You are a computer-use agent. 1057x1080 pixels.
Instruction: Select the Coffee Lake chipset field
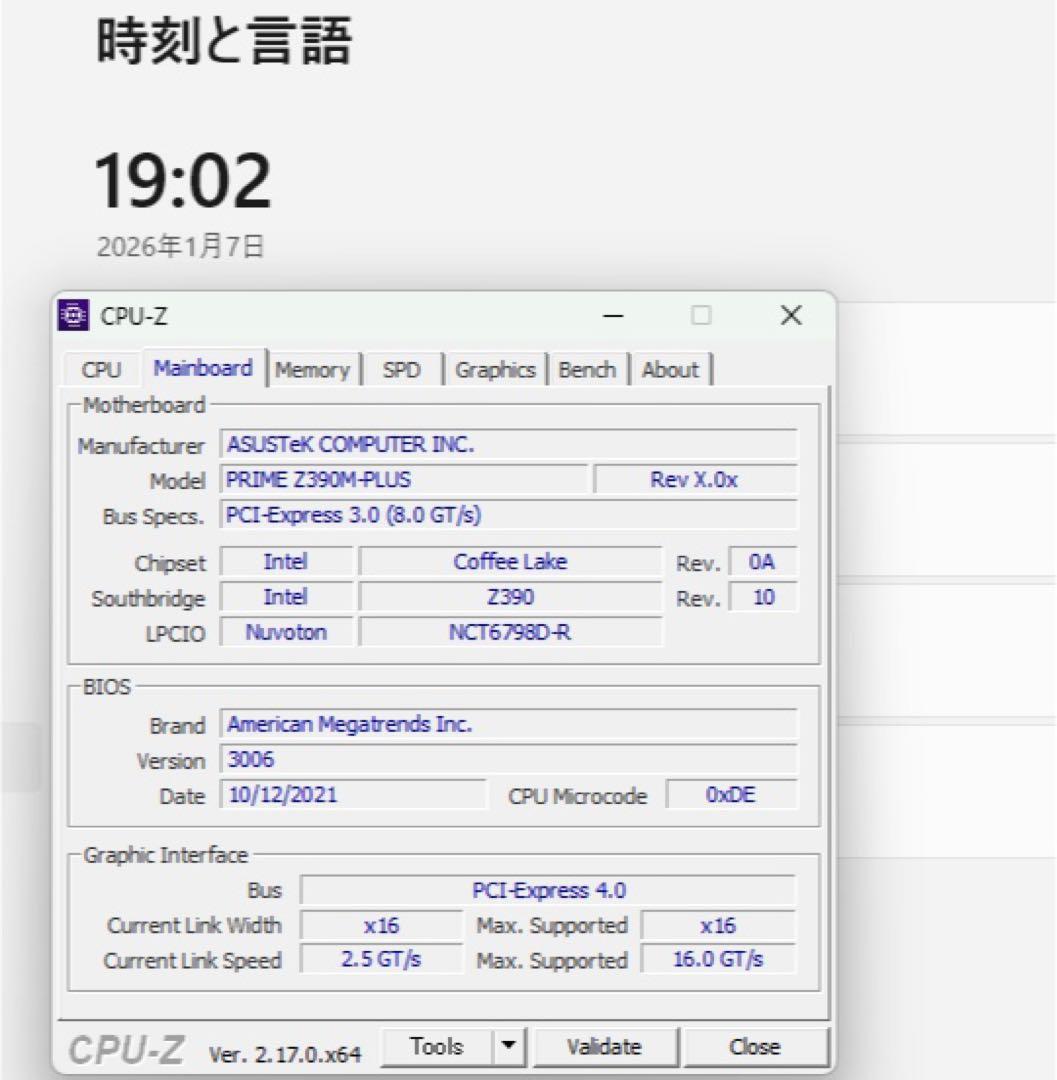510,561
